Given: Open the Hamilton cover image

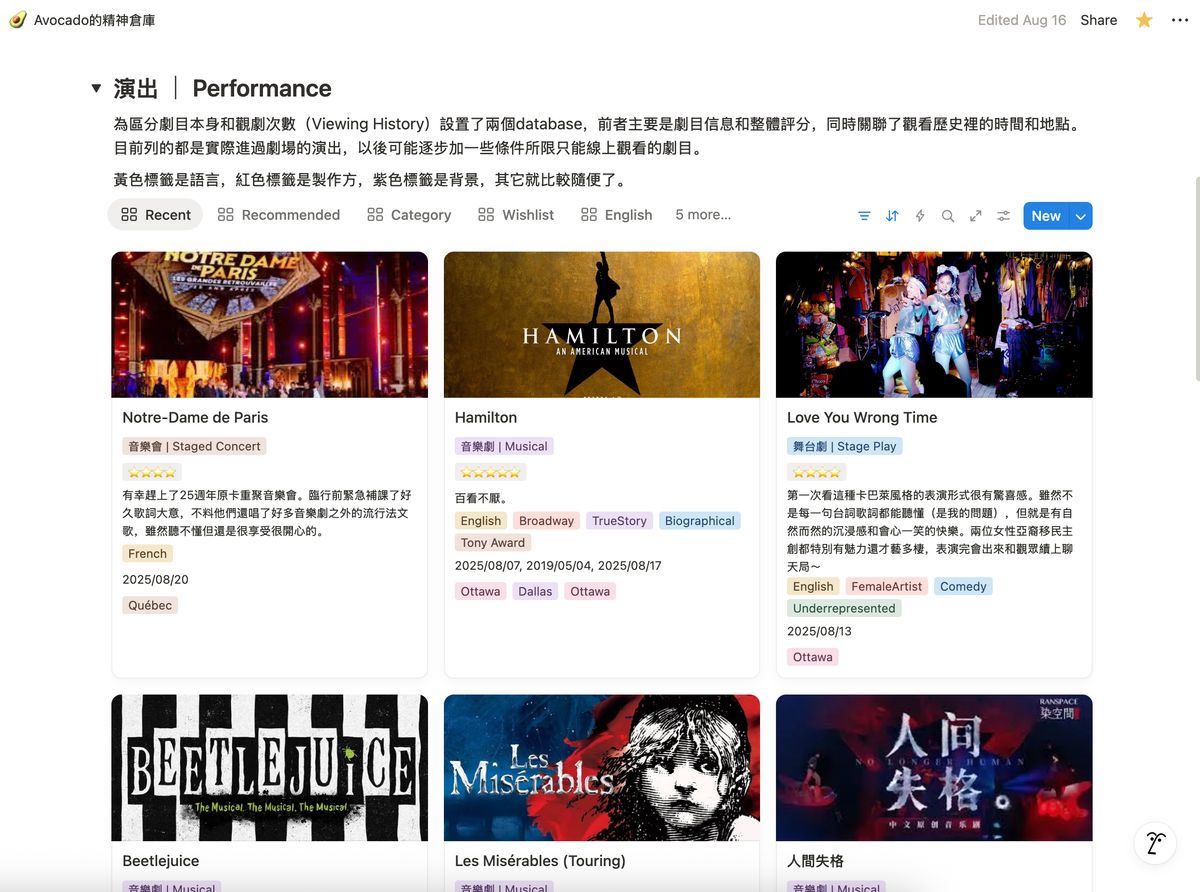Looking at the screenshot, I should [602, 325].
